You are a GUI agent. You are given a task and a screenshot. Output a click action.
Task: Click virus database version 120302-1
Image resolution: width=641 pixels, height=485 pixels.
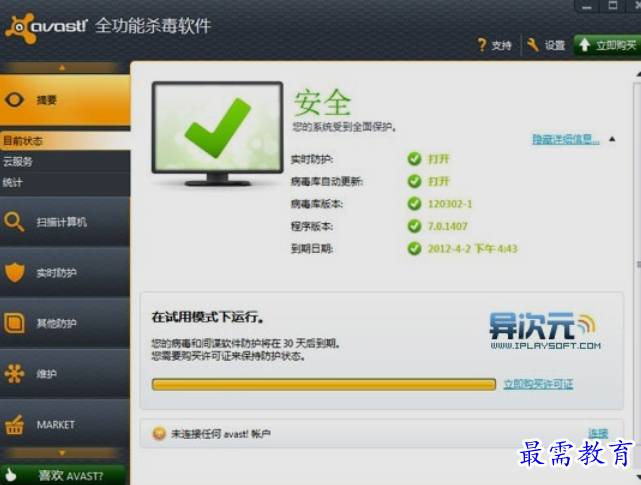click(x=450, y=204)
